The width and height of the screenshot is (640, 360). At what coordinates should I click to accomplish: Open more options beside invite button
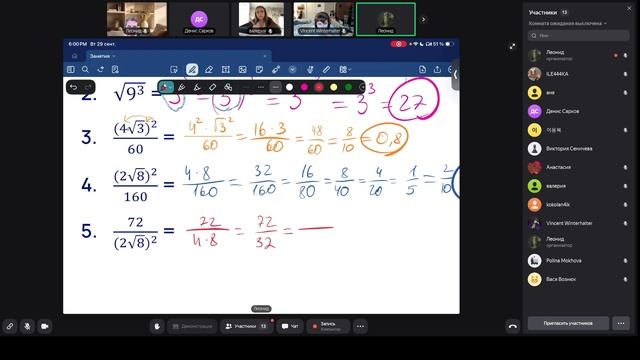[621, 323]
